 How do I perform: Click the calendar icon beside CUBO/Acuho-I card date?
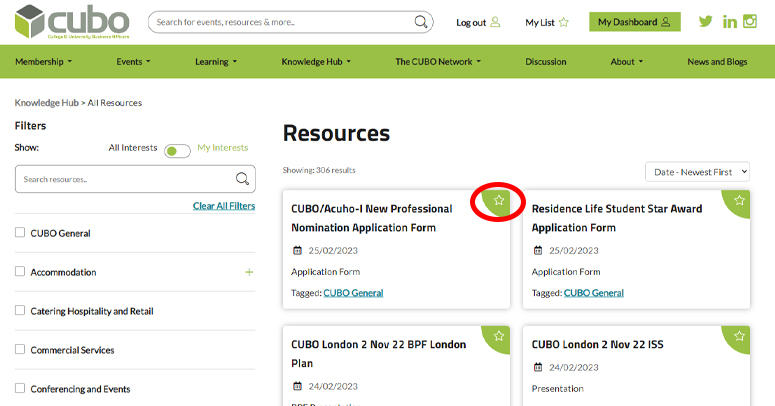click(297, 251)
